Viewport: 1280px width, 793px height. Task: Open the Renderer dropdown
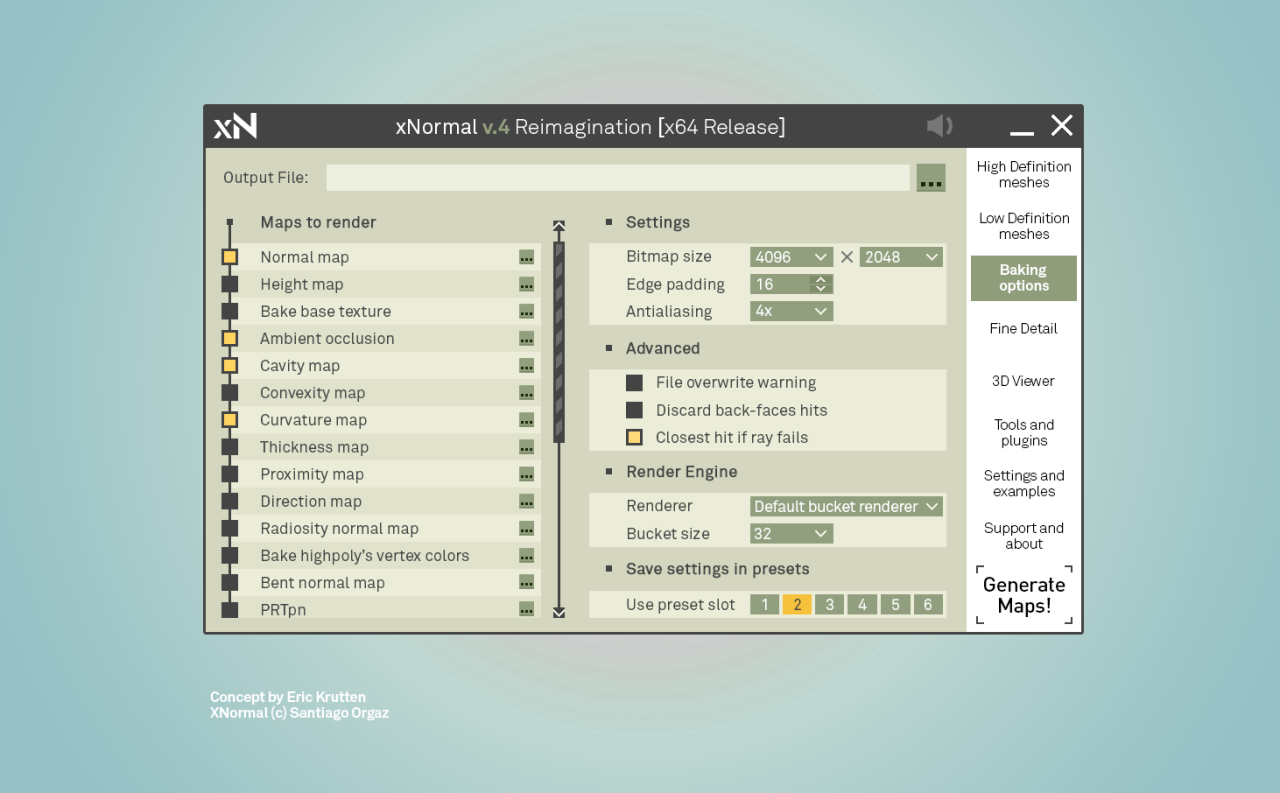tap(847, 507)
